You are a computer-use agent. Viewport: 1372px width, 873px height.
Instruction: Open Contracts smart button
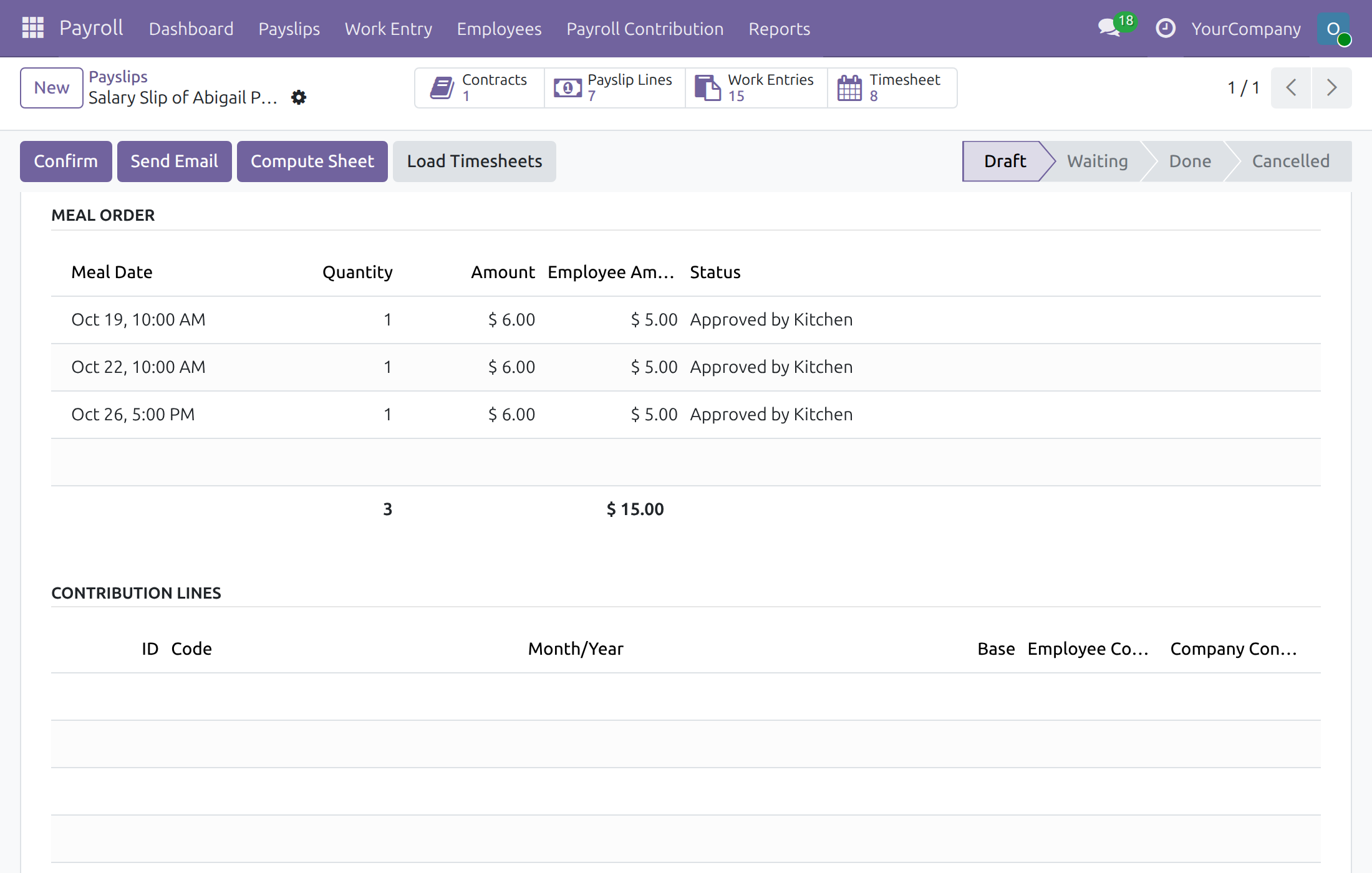point(479,88)
